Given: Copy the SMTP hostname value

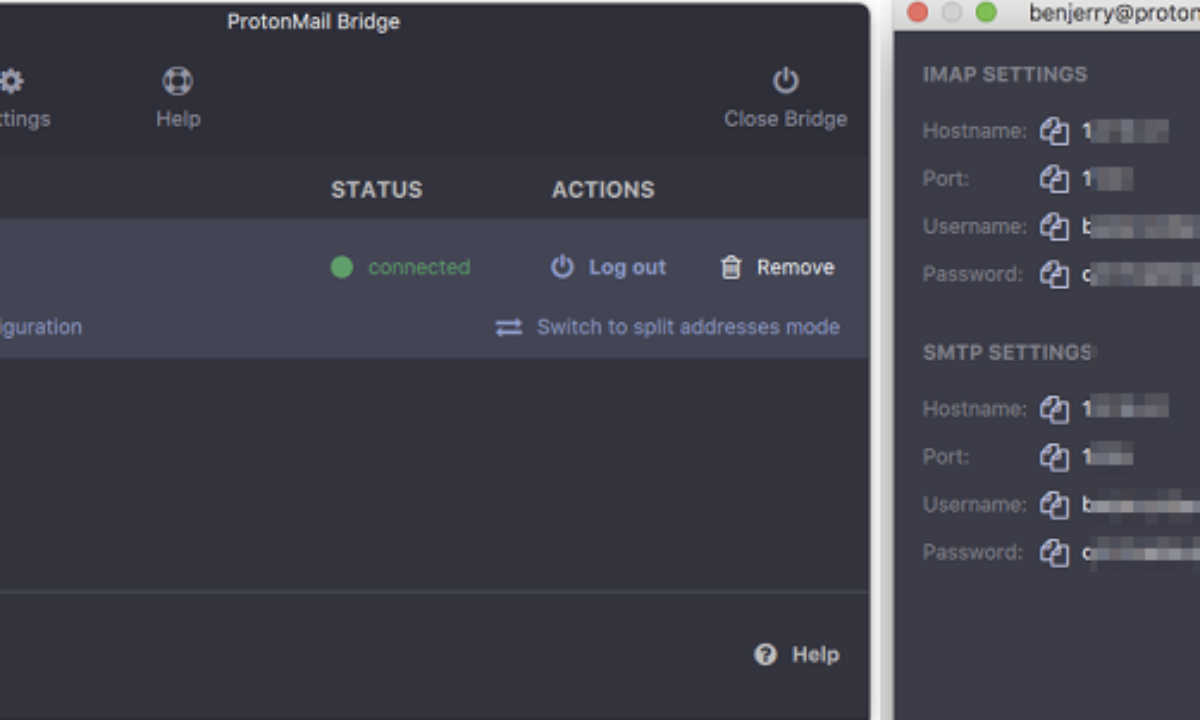Looking at the screenshot, I should click(1054, 409).
